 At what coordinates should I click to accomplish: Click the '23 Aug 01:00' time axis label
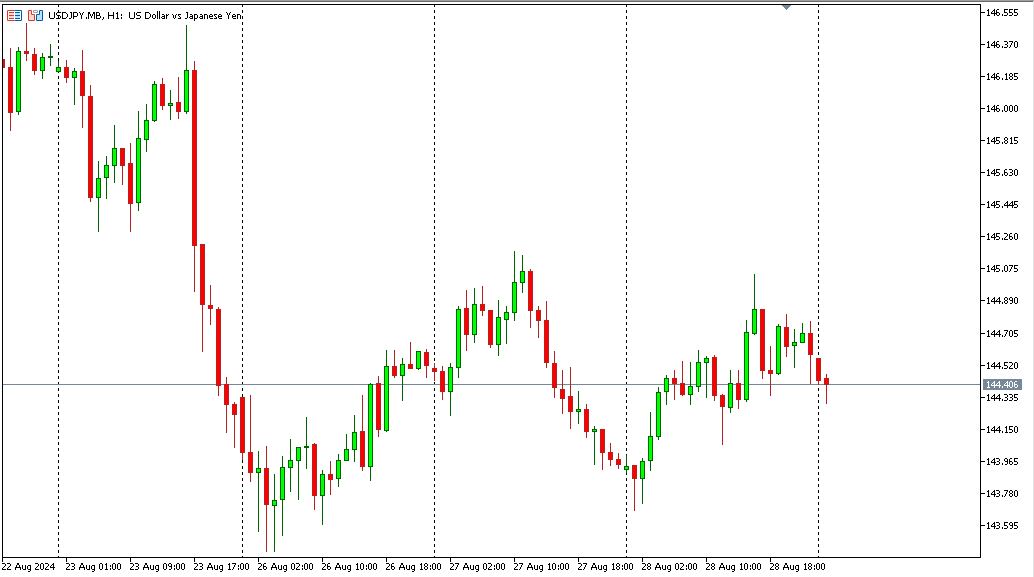point(94,566)
